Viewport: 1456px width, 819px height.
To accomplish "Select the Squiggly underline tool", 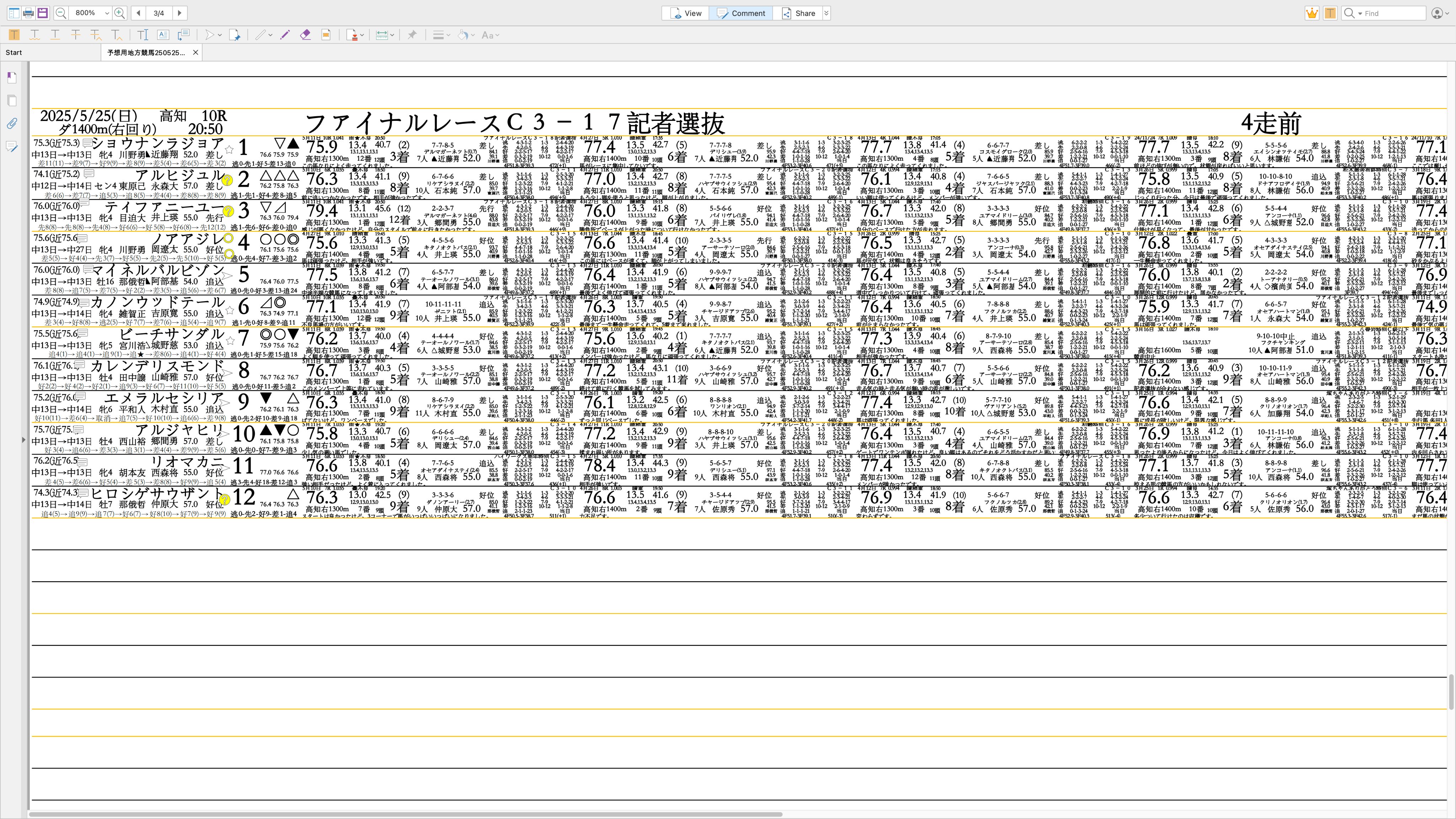I will coord(34,35).
